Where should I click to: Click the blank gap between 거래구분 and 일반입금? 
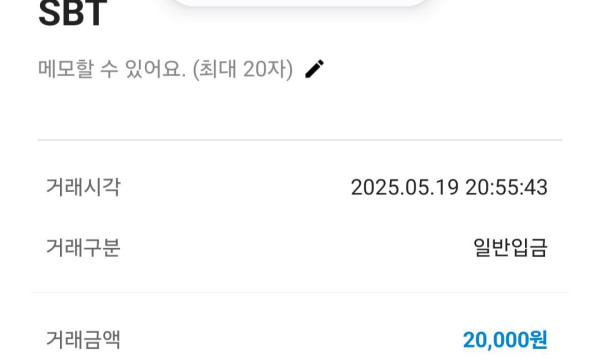click(297, 247)
